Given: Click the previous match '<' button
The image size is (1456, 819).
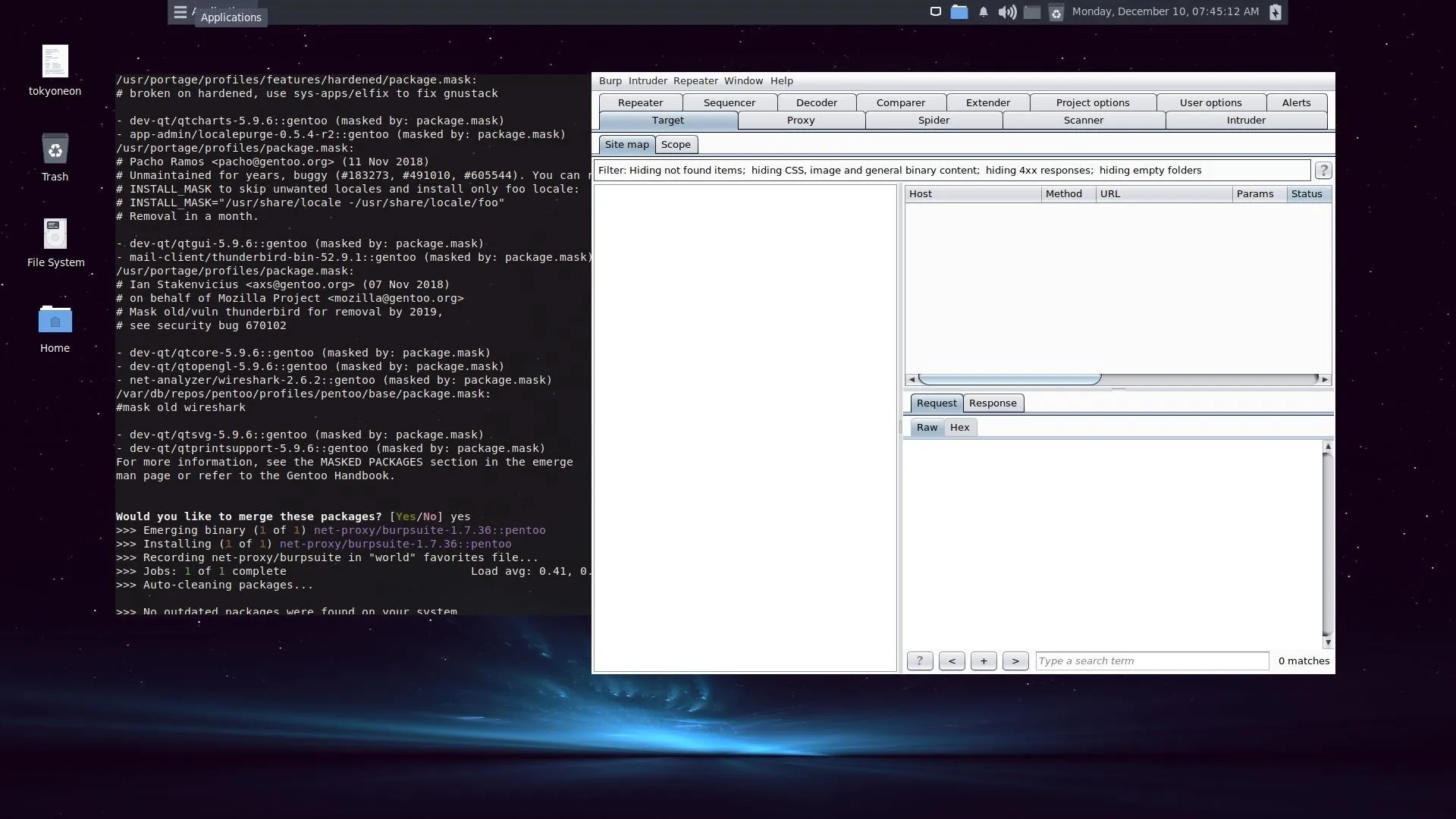Looking at the screenshot, I should tap(952, 661).
